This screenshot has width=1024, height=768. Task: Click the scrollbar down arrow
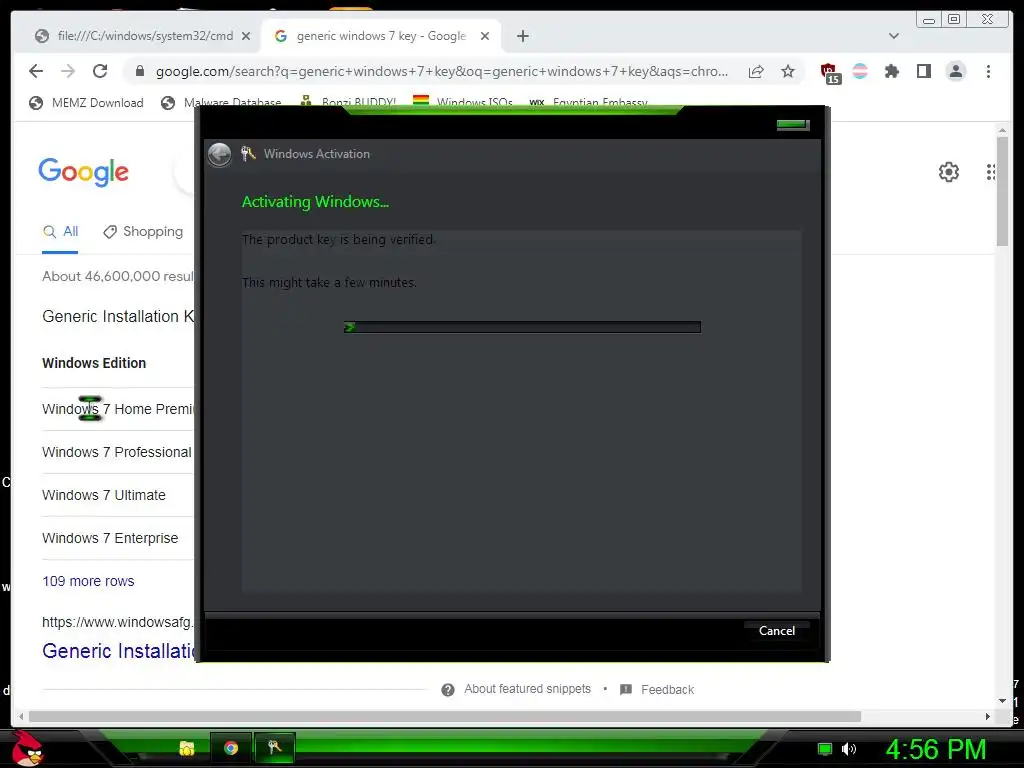1002,701
